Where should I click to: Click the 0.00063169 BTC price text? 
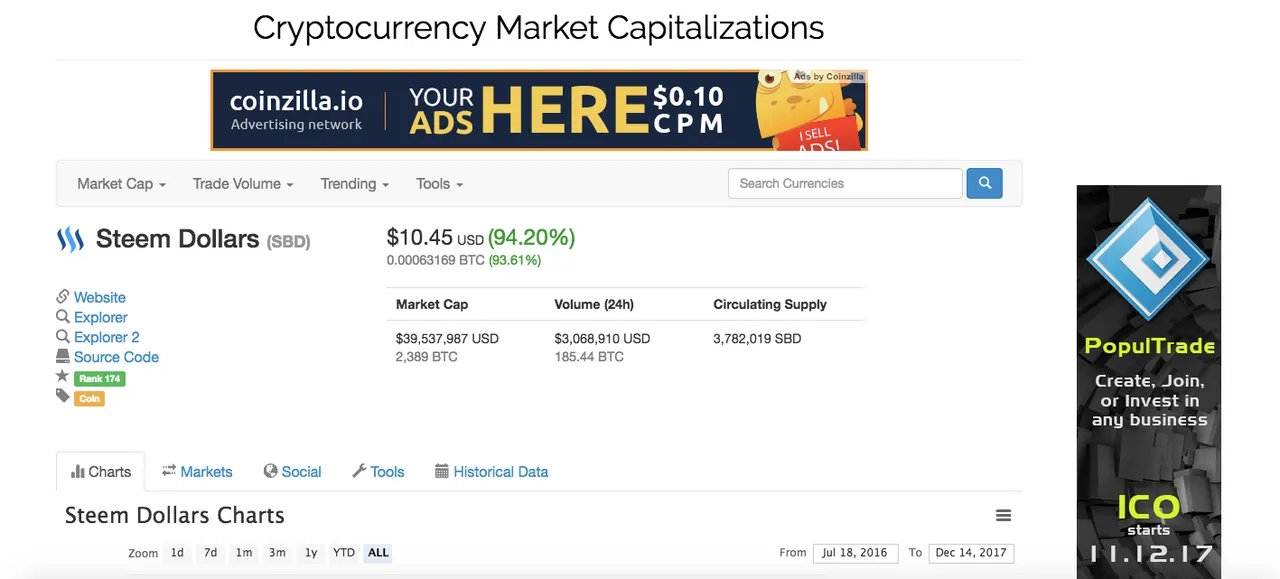(x=435, y=261)
